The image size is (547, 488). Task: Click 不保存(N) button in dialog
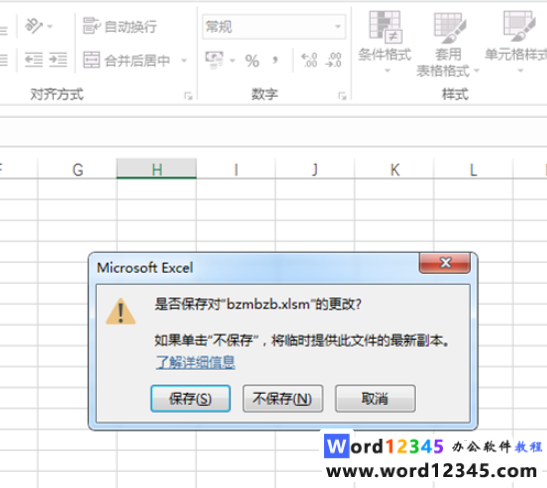point(283,398)
